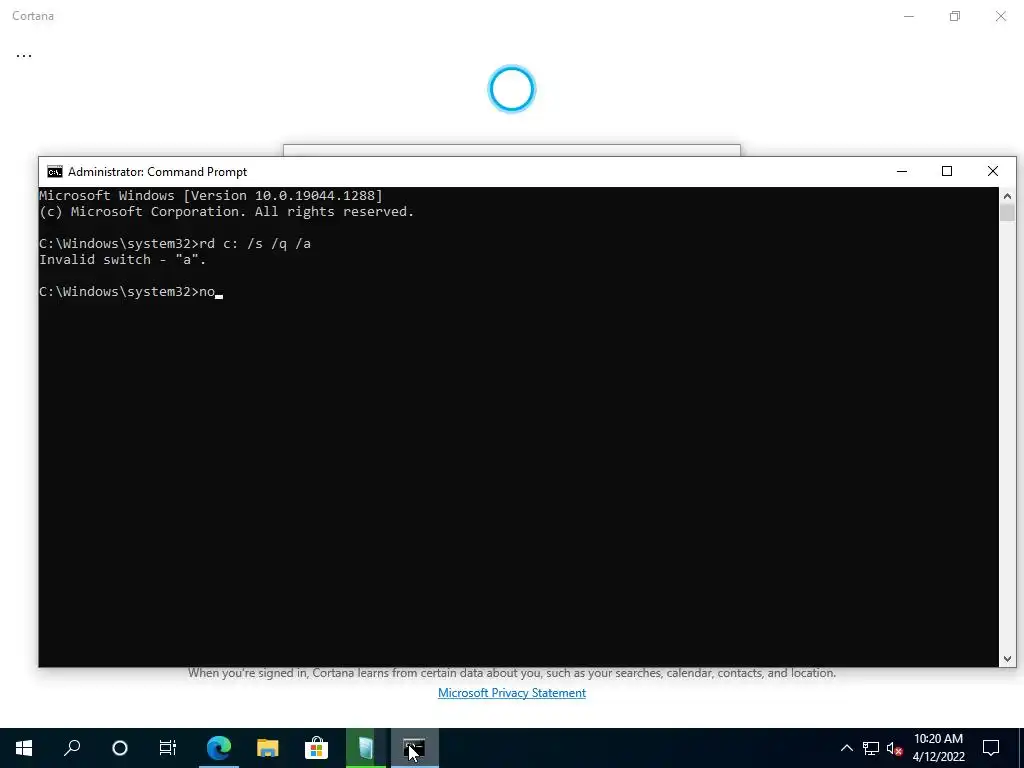Open Cortana's three-dot menu

[x=24, y=56]
